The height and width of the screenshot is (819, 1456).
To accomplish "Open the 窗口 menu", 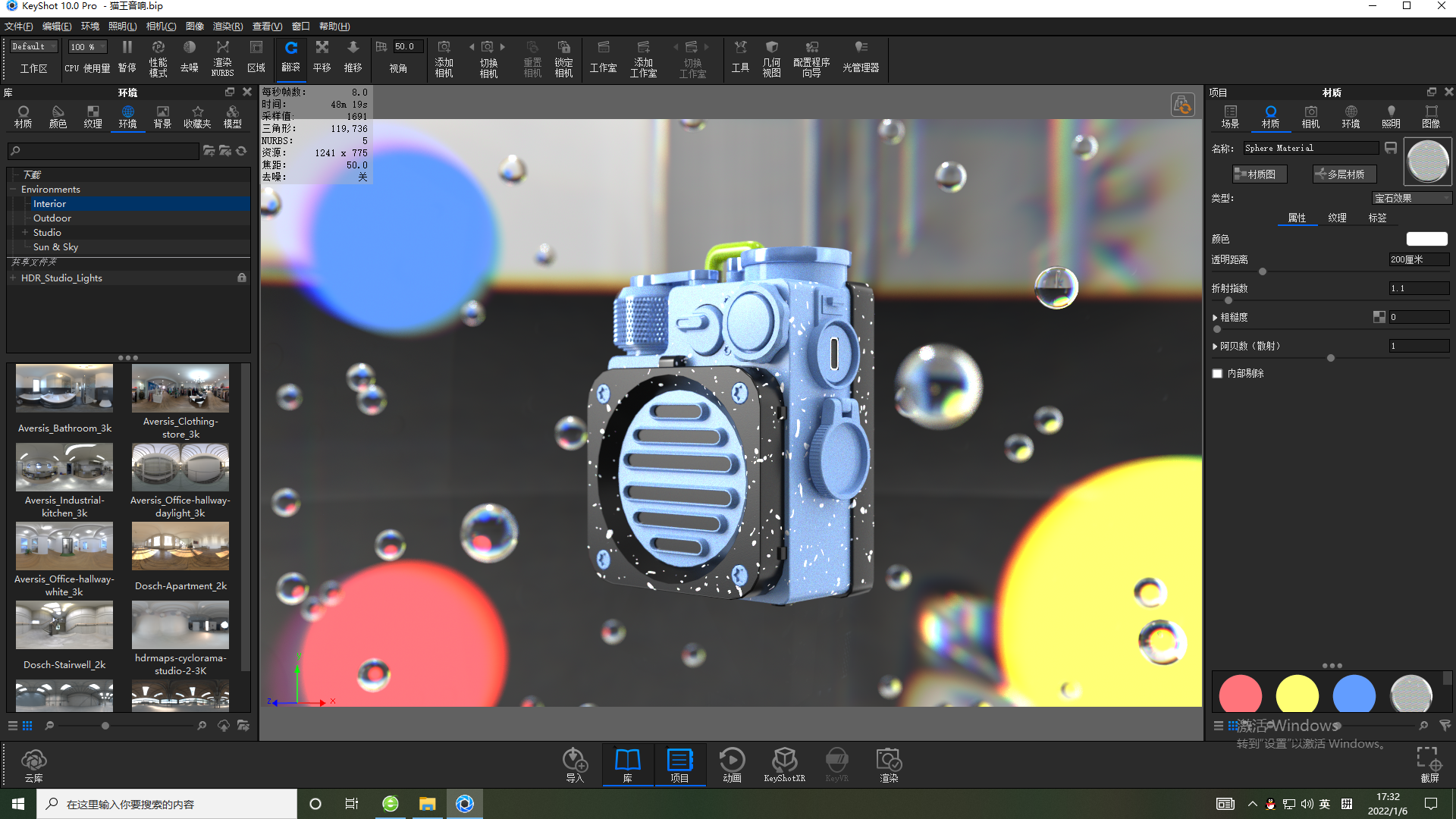I will 300,26.
